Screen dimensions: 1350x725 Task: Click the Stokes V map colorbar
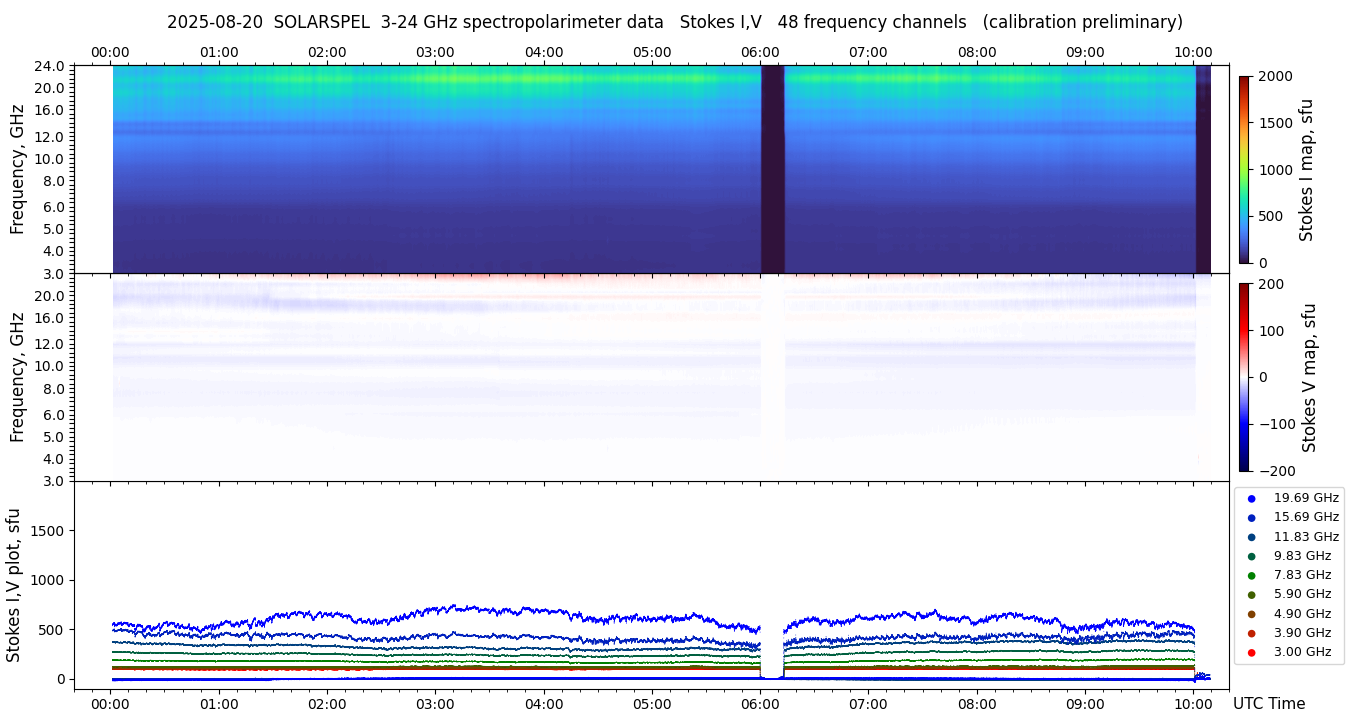pos(1244,377)
